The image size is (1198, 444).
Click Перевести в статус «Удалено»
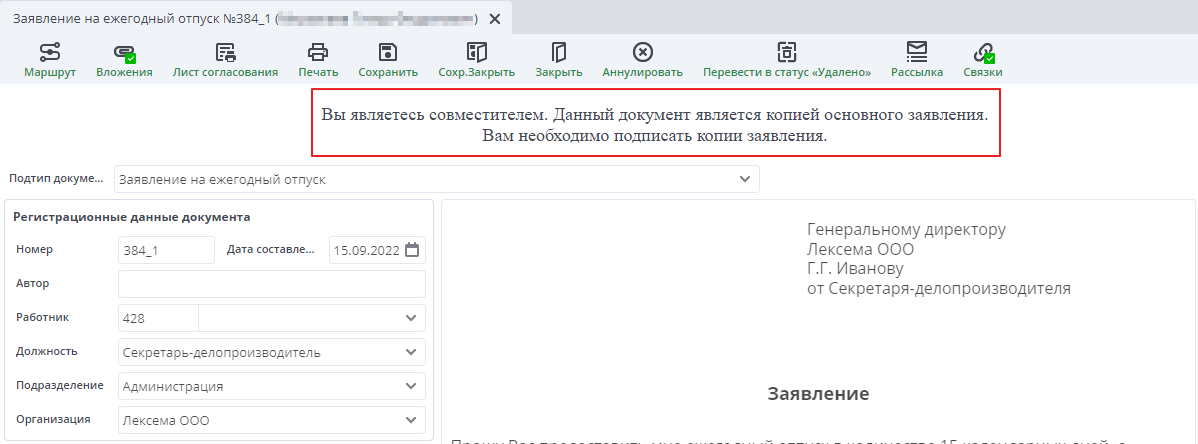(x=787, y=60)
